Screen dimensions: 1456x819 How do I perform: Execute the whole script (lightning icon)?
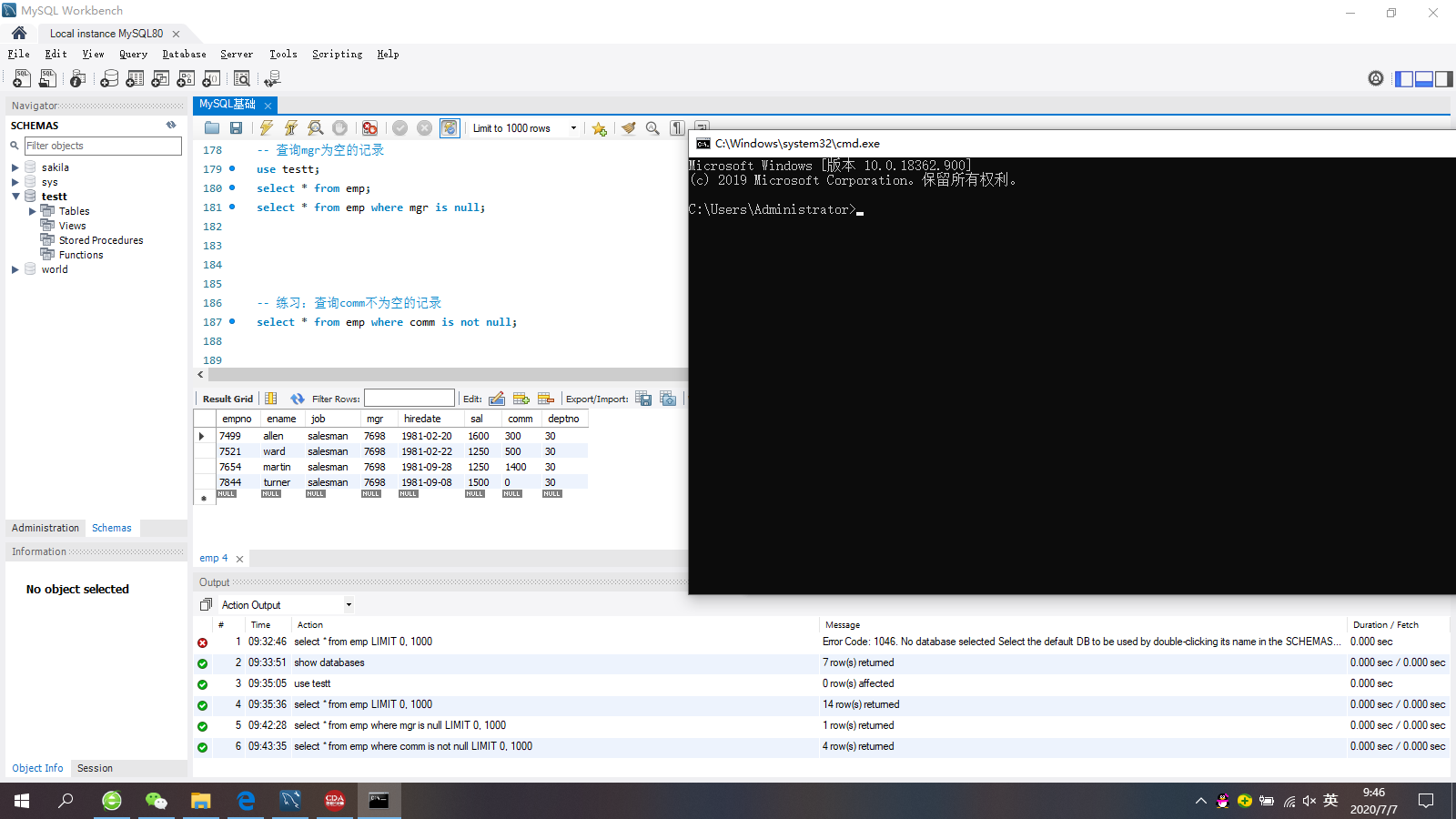coord(267,128)
